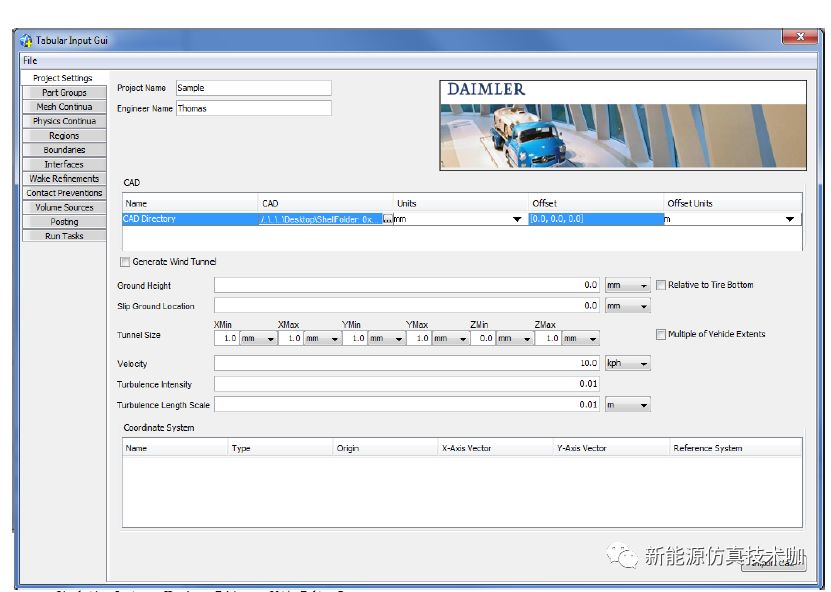Image resolution: width=831 pixels, height=592 pixels.
Task: Click the Daimler banner image
Action: [x=623, y=124]
